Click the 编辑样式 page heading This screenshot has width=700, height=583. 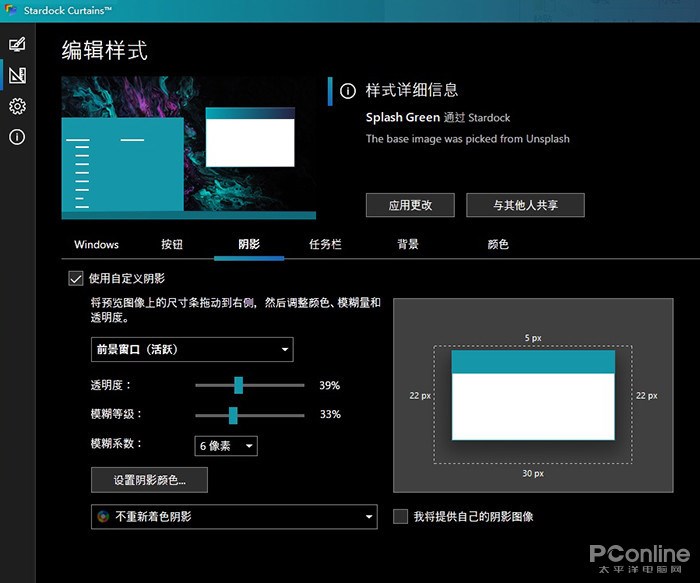point(104,50)
